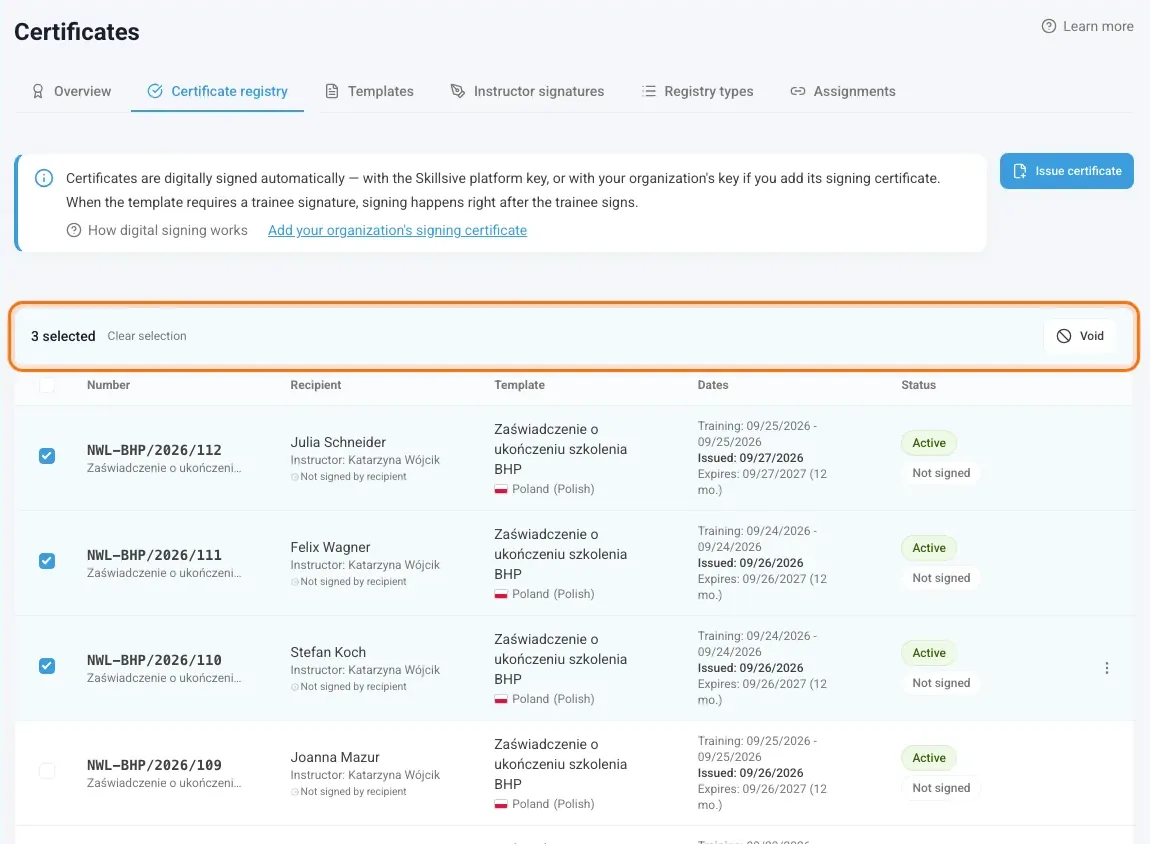Open the Overview tab

(x=71, y=91)
